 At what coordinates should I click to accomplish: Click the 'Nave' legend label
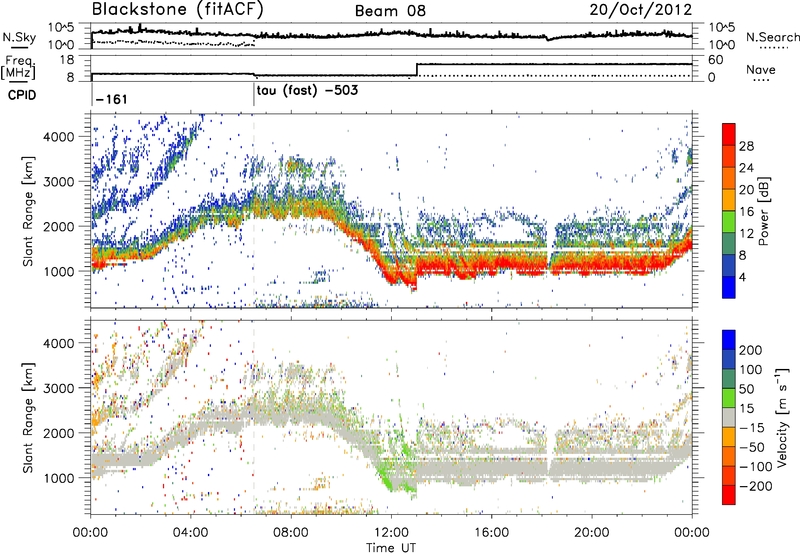click(761, 69)
